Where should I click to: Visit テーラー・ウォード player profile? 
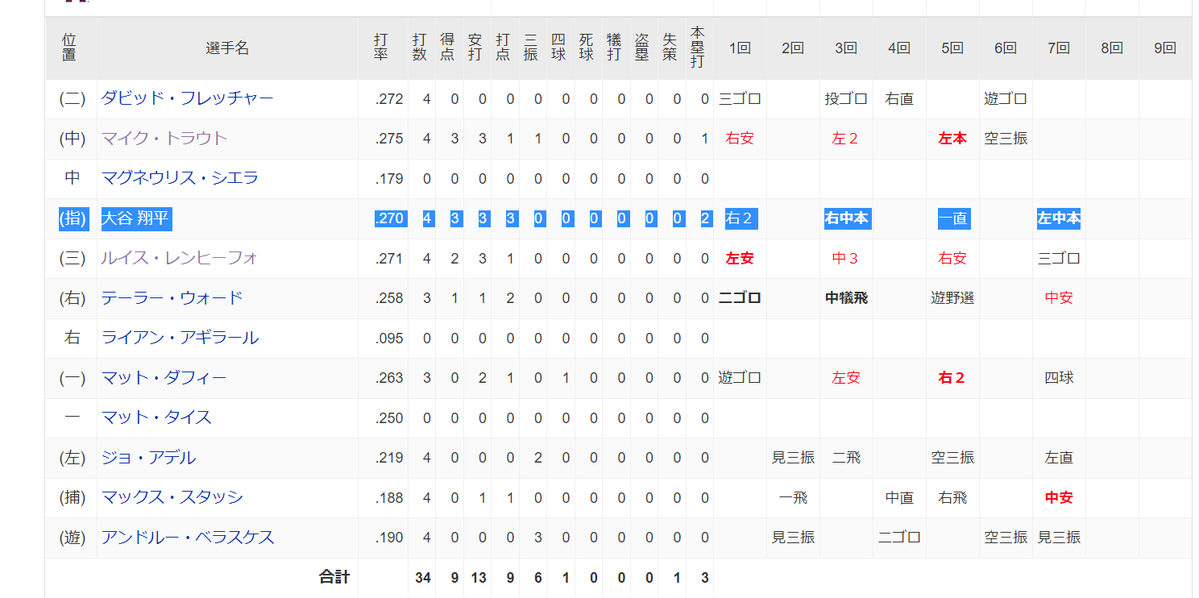pos(172,298)
